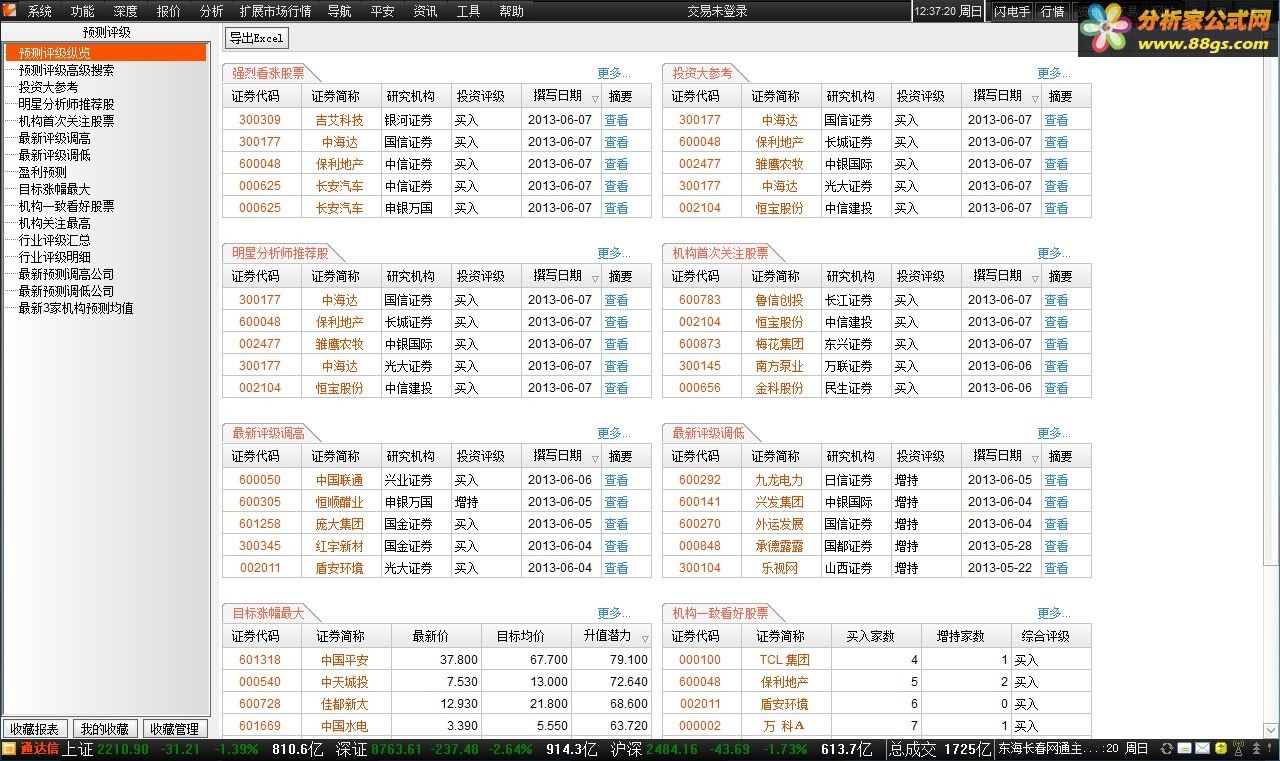Open the 系统 menu
Viewport: 1280px width, 761px height.
coord(40,12)
